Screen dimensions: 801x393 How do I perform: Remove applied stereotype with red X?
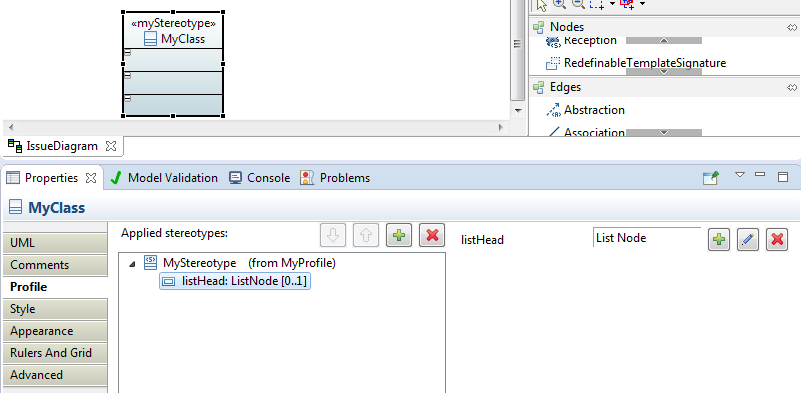(432, 235)
